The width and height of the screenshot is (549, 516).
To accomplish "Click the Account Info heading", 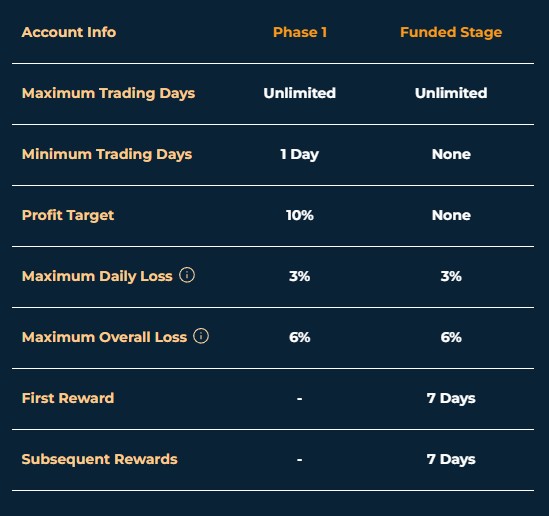I will tap(69, 32).
